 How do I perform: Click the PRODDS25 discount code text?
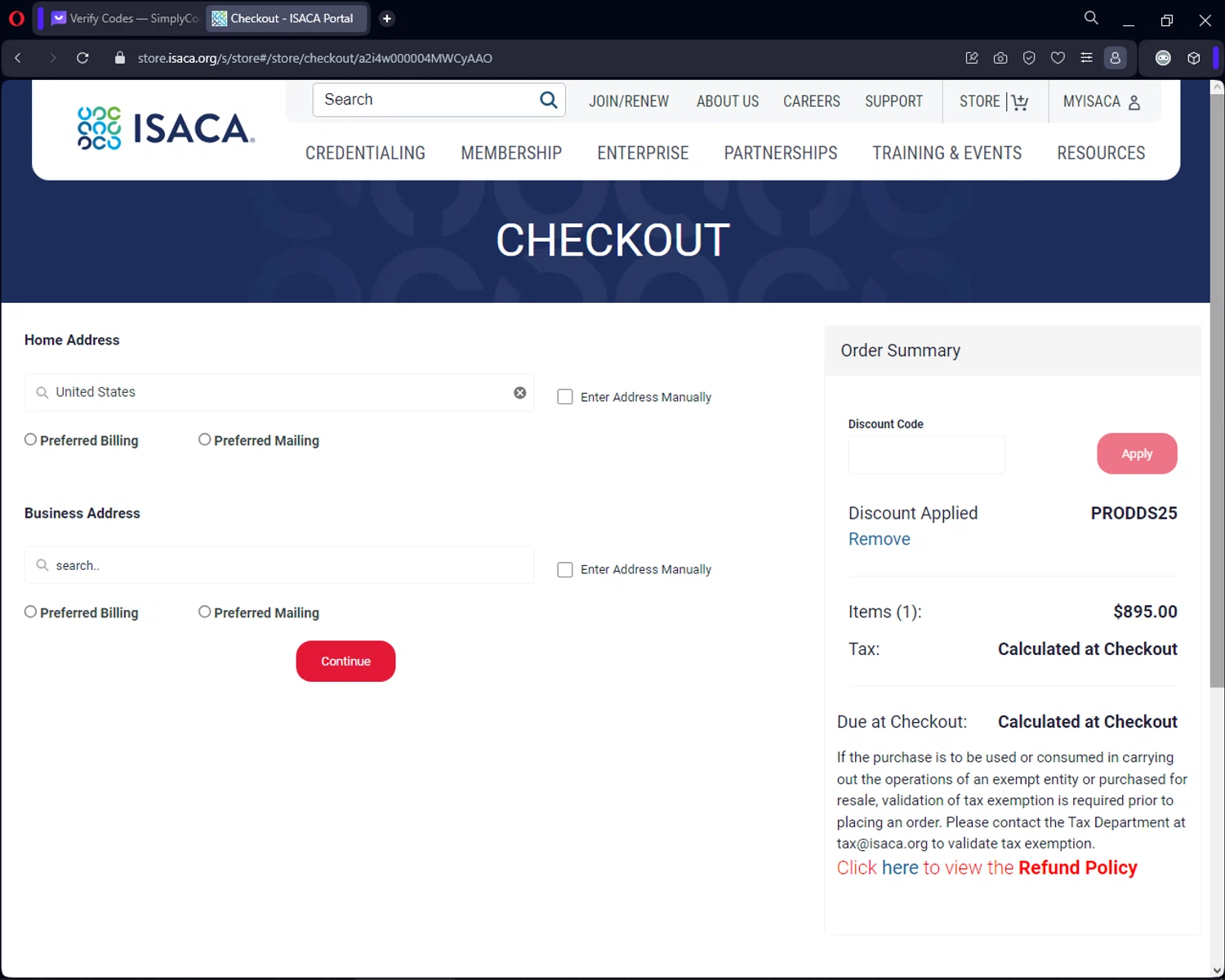point(1134,513)
